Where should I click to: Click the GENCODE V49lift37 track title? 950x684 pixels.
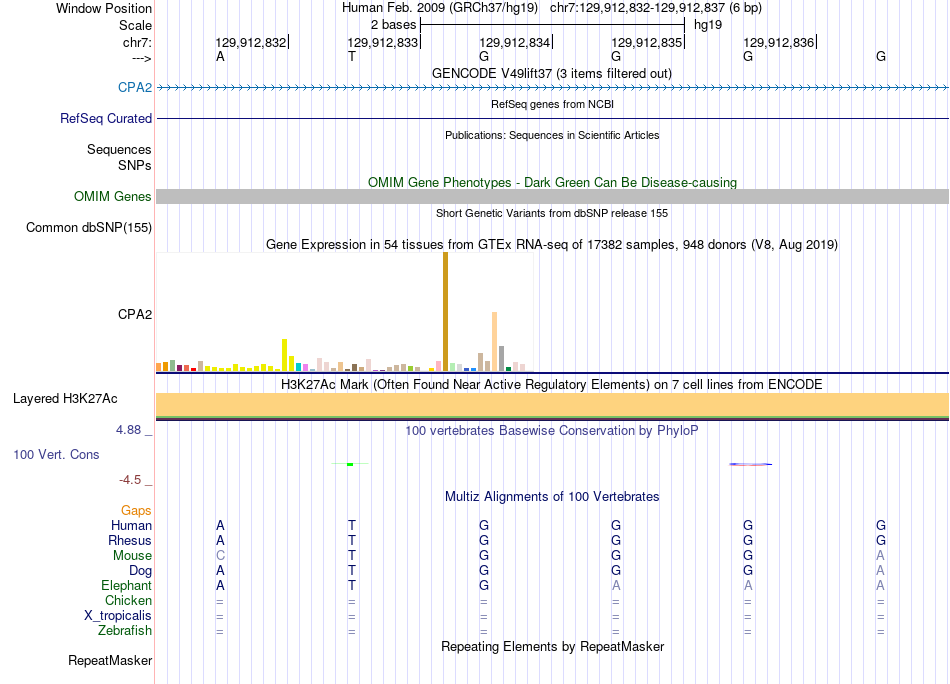pyautogui.click(x=552, y=73)
